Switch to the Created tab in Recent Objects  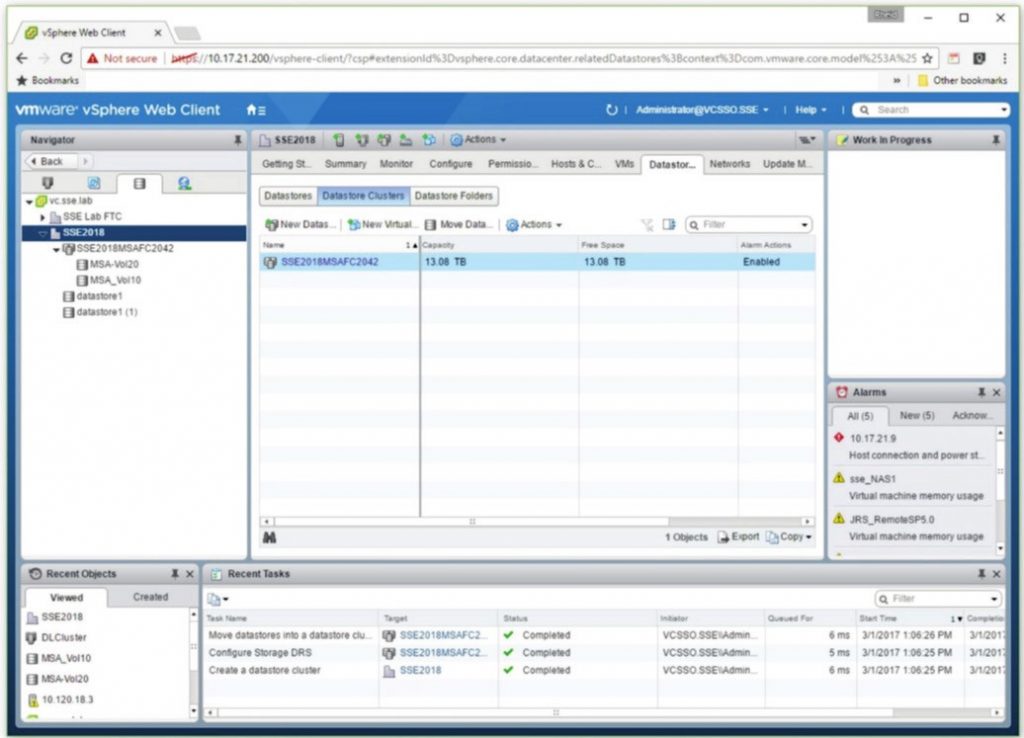[150, 596]
